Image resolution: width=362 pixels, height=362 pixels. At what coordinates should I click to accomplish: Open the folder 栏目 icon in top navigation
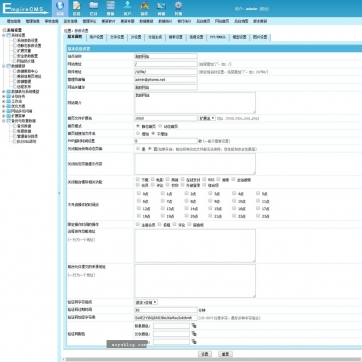click(94, 8)
